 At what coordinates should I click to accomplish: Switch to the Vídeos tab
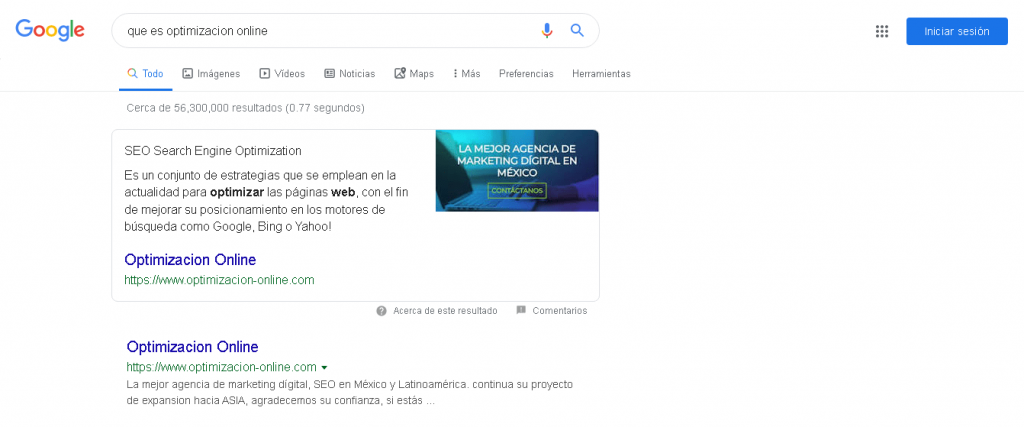point(282,74)
